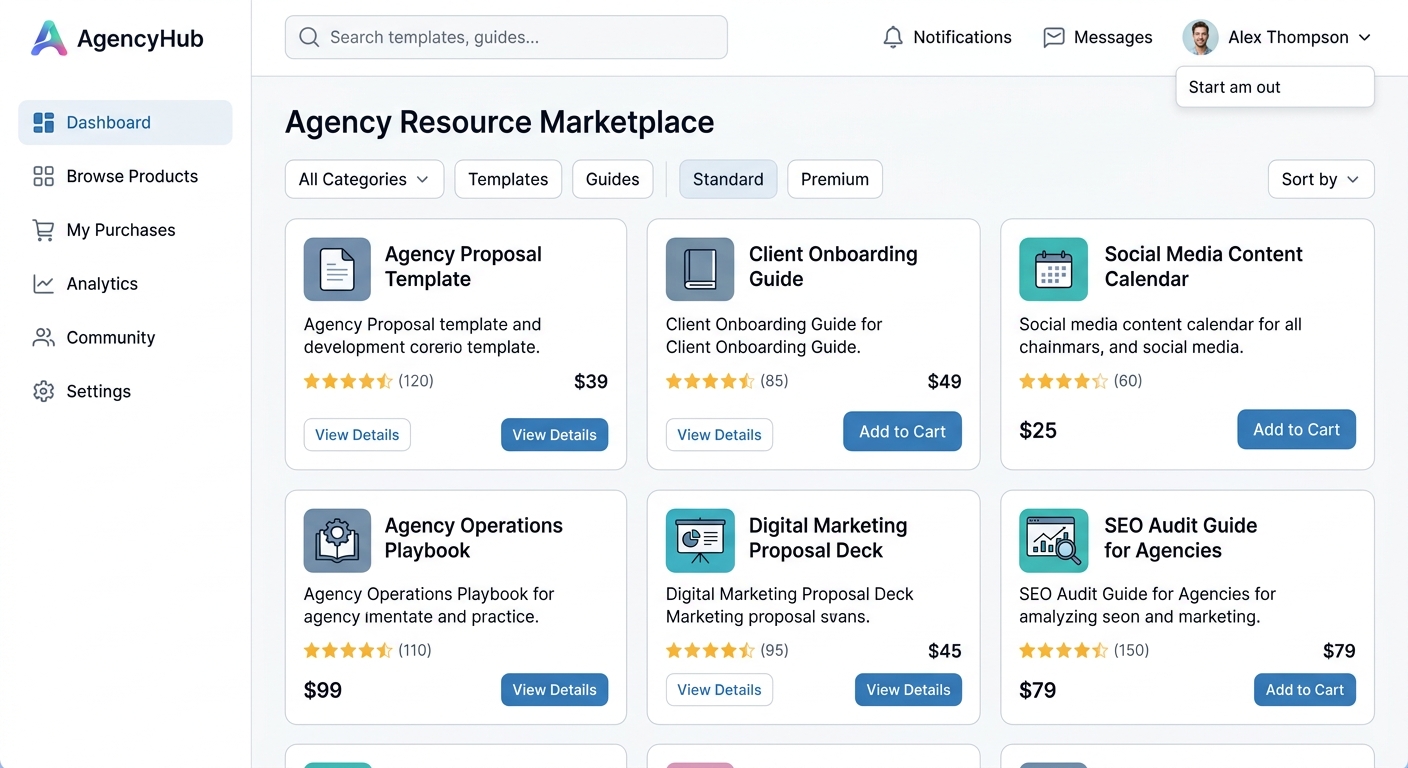Click the Agency Resource Marketplace heading

(500, 122)
